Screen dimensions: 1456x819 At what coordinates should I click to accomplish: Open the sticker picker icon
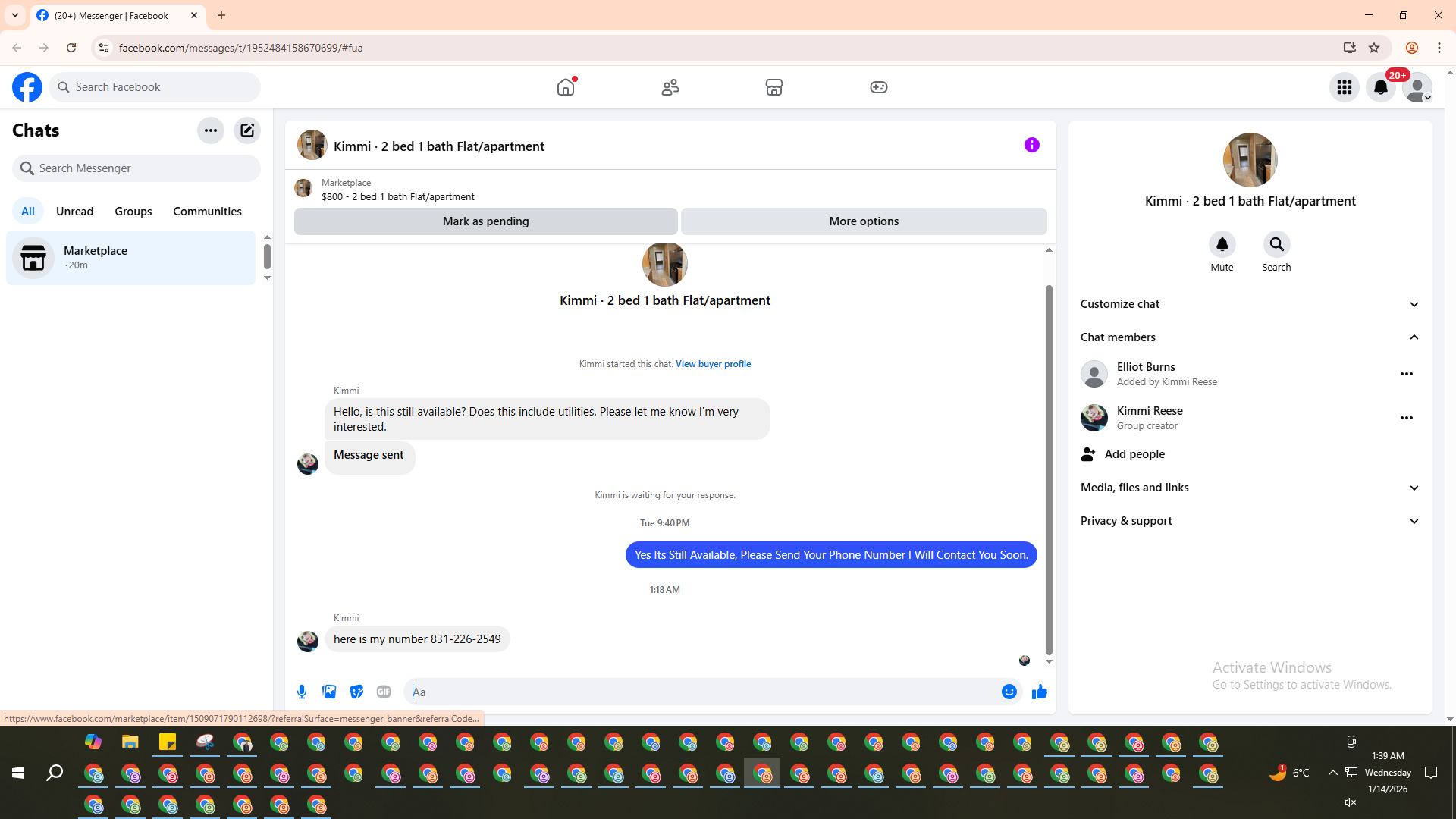click(356, 692)
